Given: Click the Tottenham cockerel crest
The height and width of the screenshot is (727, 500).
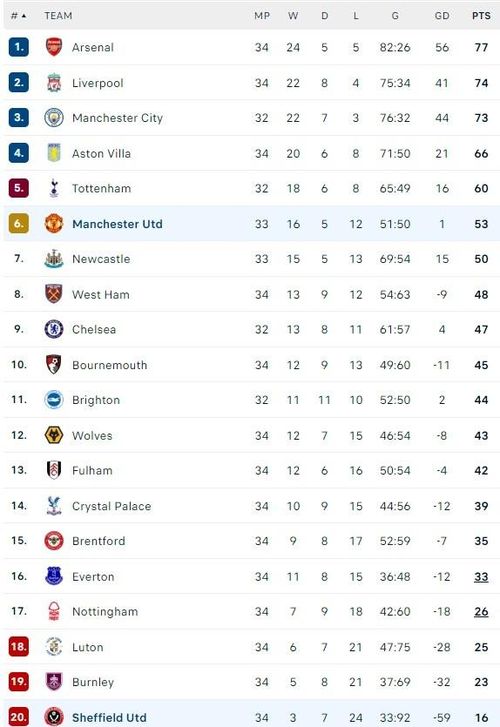Looking at the screenshot, I should (54, 188).
